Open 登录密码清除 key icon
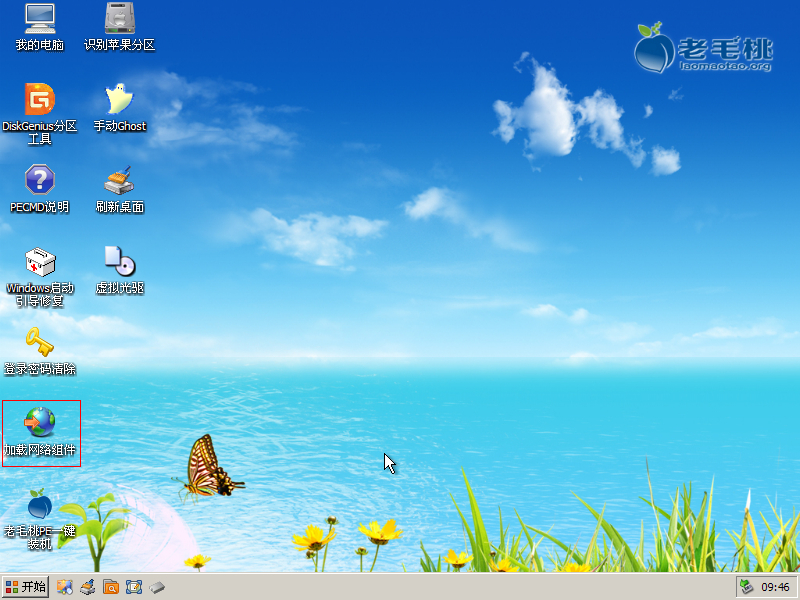The height and width of the screenshot is (600, 800). (40, 344)
